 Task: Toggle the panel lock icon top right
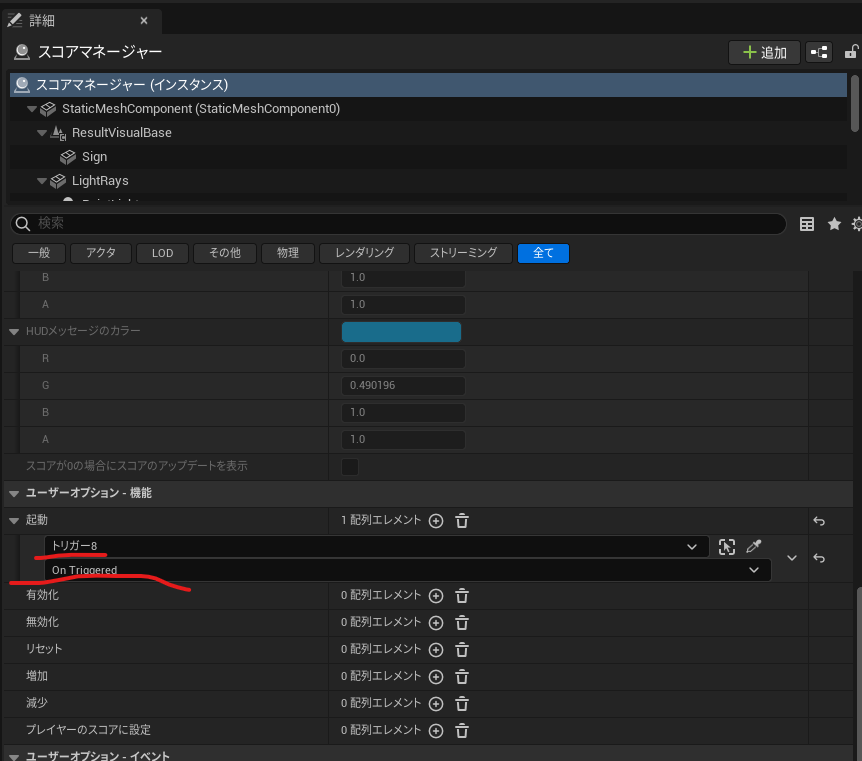(852, 52)
